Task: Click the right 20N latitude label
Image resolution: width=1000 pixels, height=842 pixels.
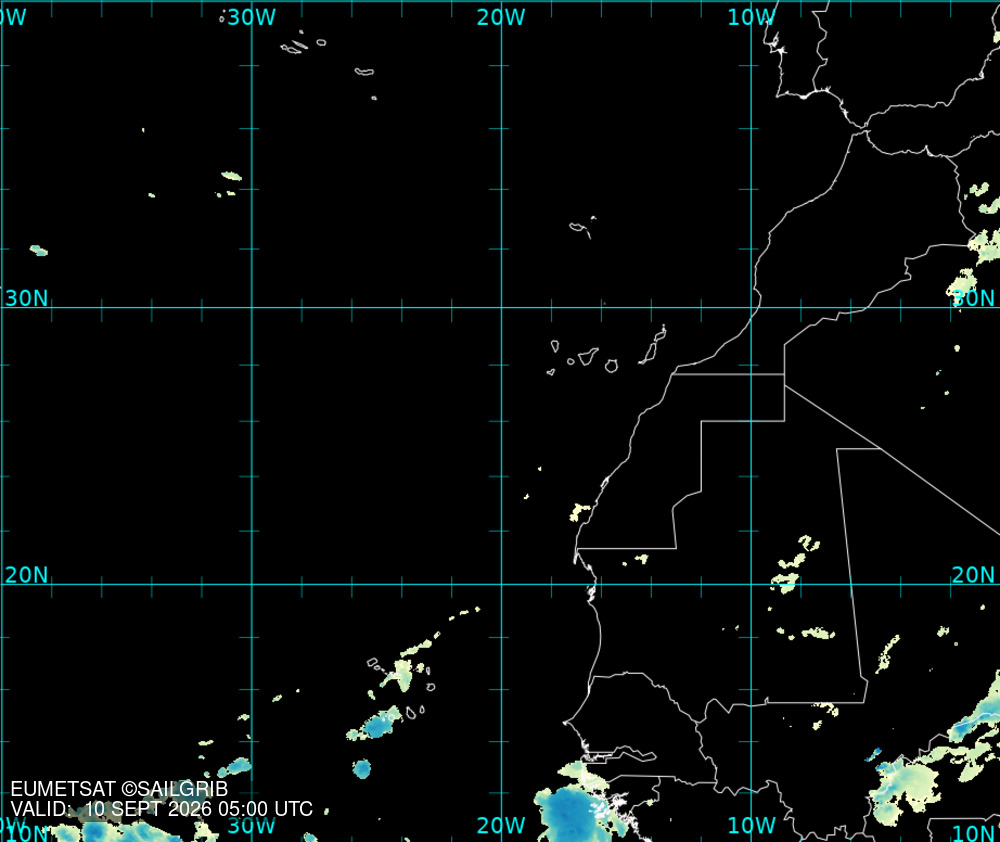Action: [973, 575]
